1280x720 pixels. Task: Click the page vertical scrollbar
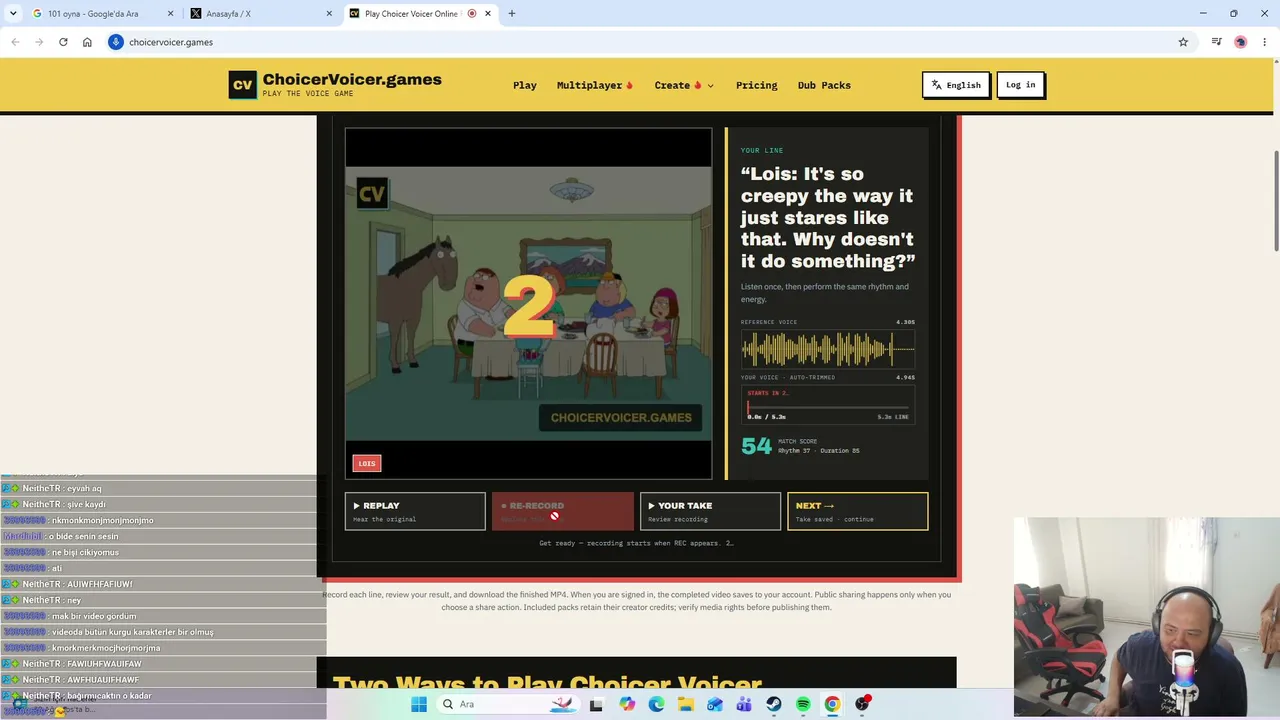(x=1275, y=200)
